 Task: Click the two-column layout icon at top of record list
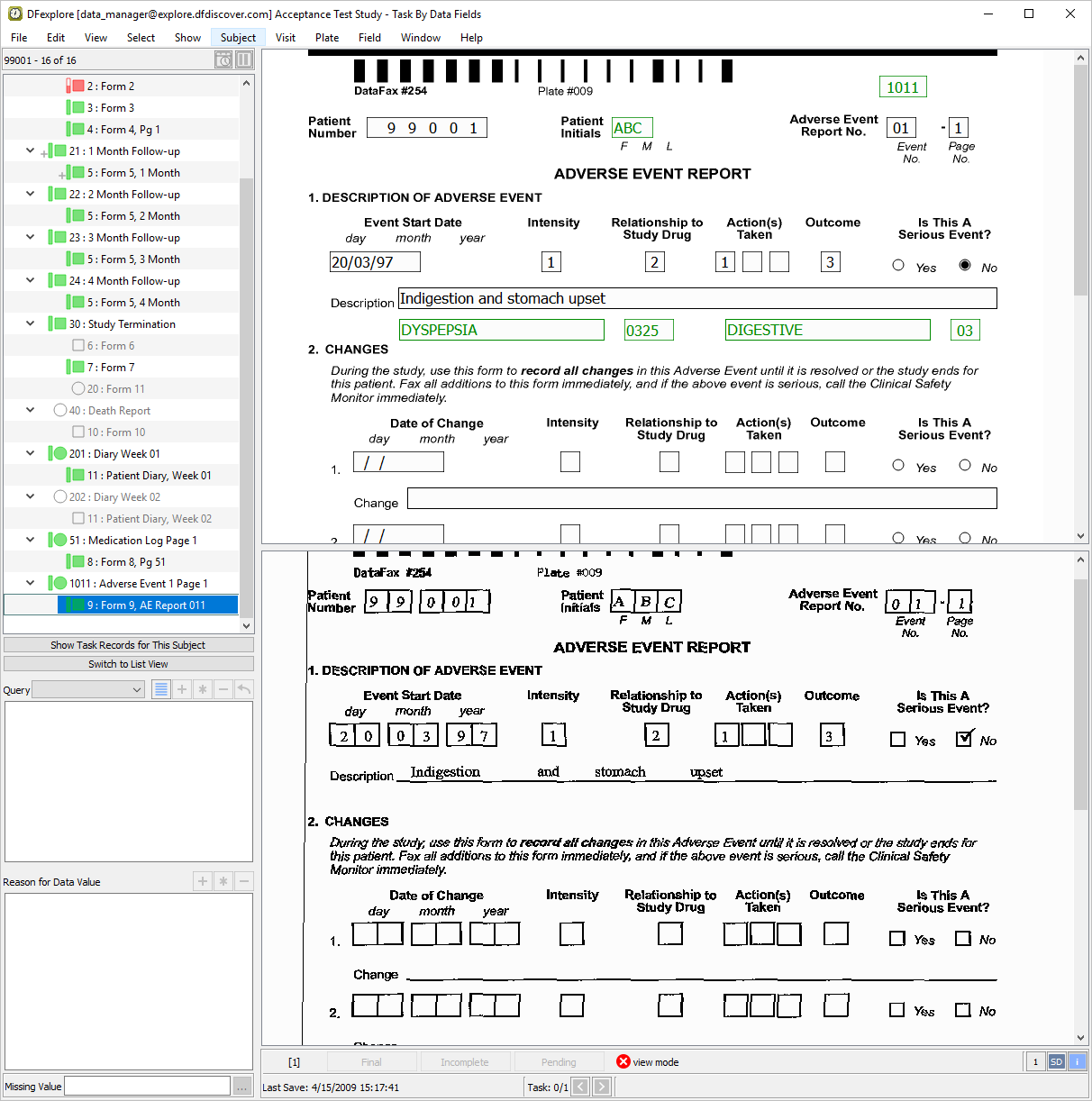coord(244,60)
